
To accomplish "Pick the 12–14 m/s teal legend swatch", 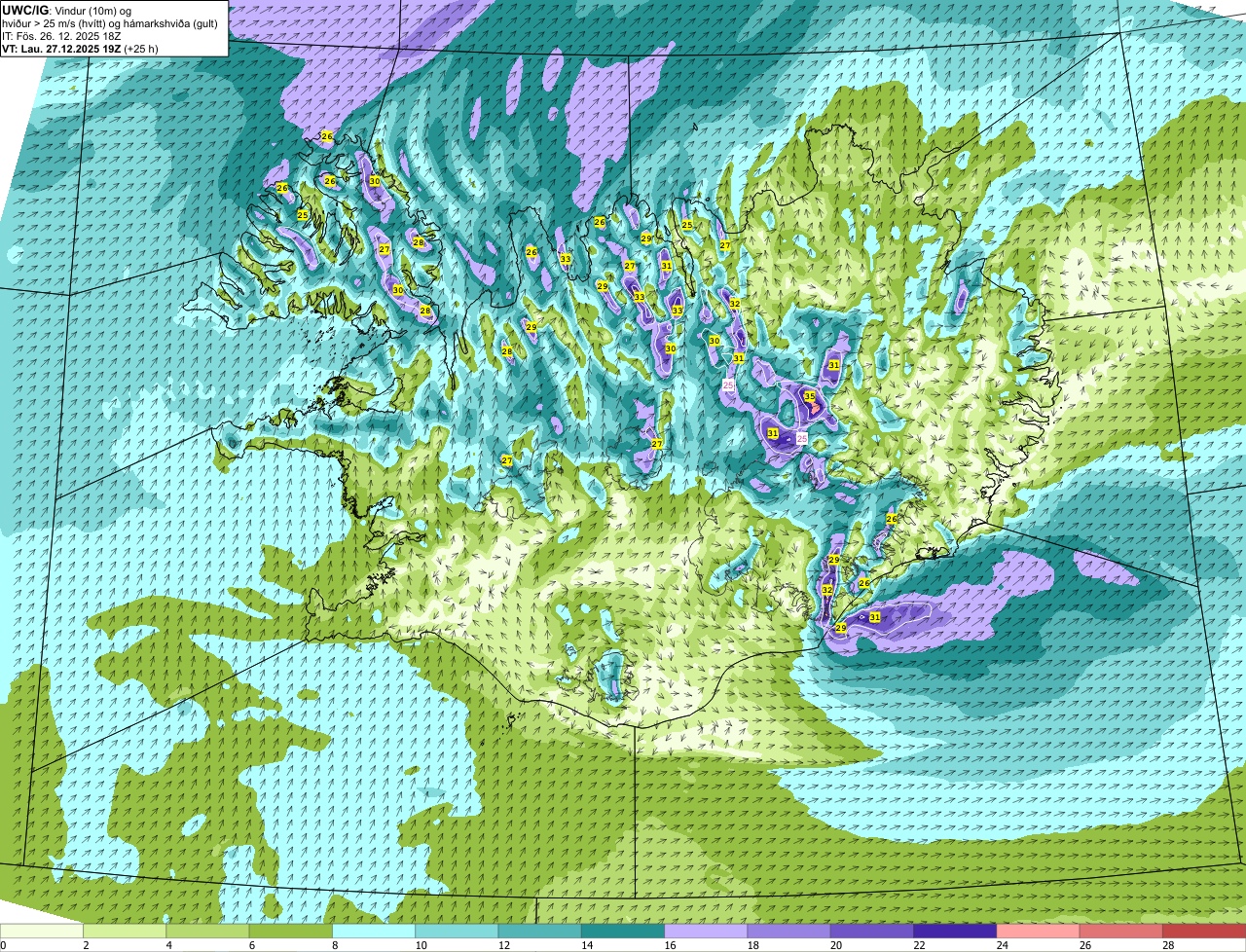I will [539, 931].
